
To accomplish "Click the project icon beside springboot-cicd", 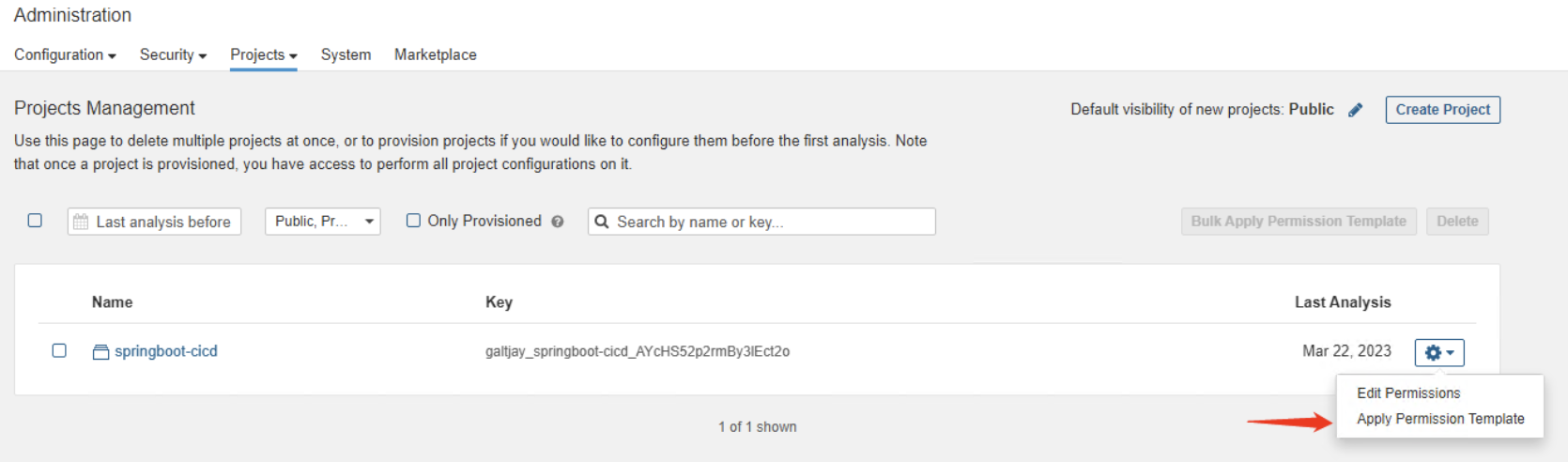I will (100, 352).
